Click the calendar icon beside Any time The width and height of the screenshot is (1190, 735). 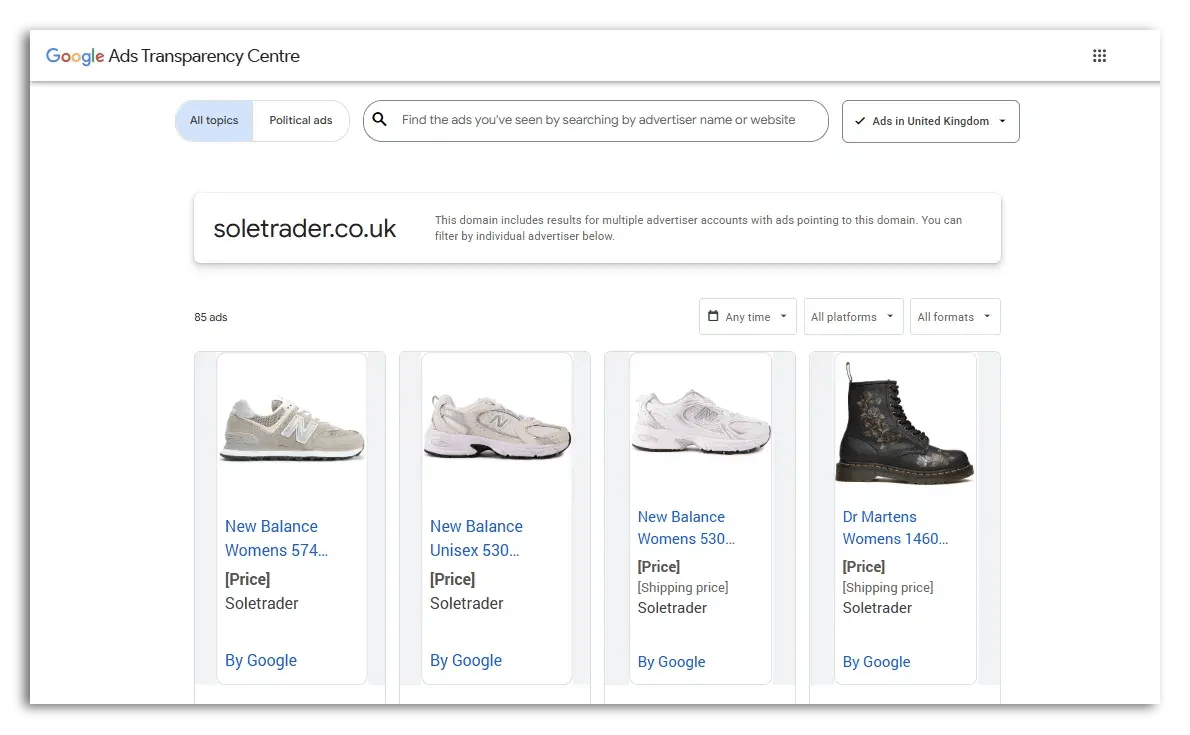712,316
